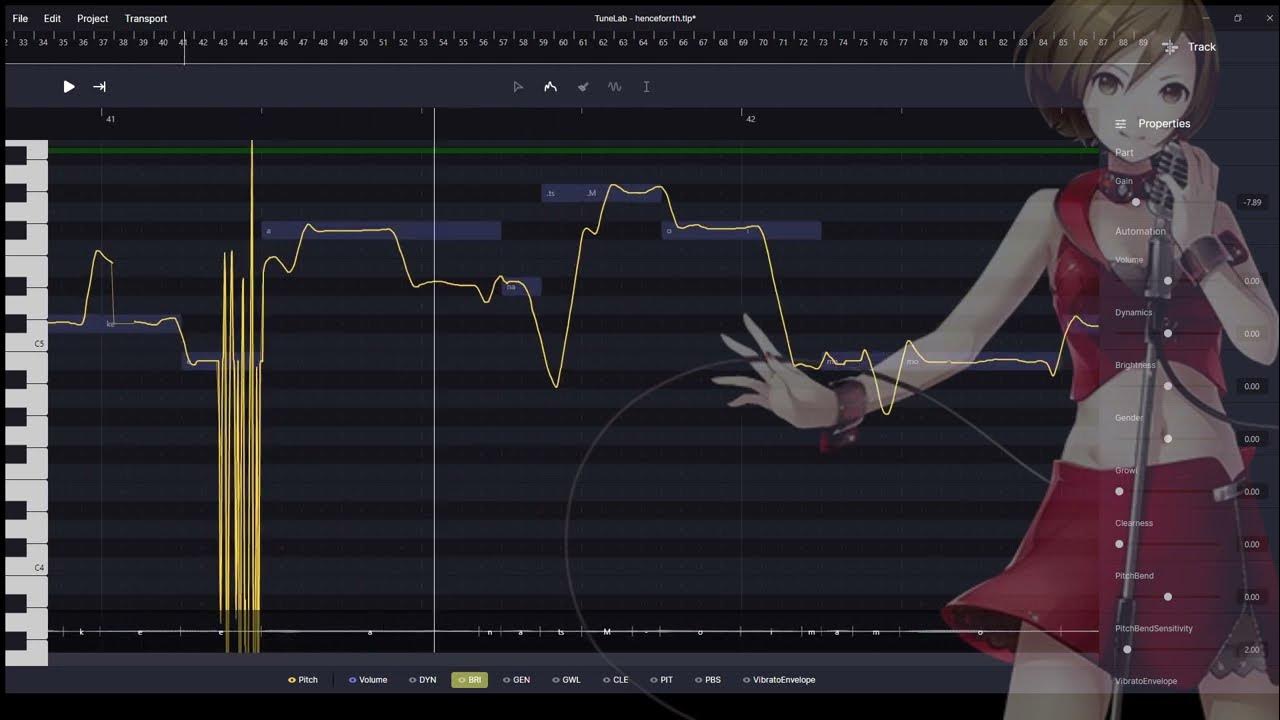Click the Volume automation slider handle
Viewport: 1280px width, 720px height.
1167,281
